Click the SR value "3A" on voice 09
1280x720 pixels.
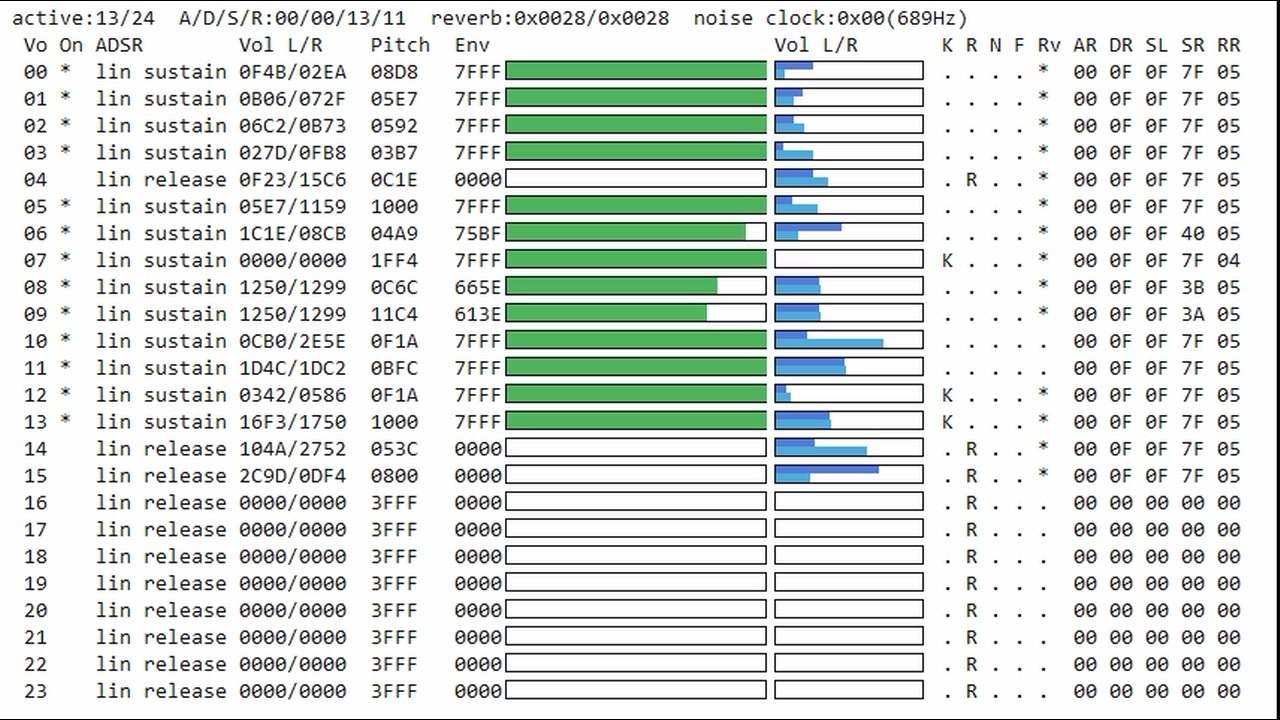pyautogui.click(x=1192, y=314)
